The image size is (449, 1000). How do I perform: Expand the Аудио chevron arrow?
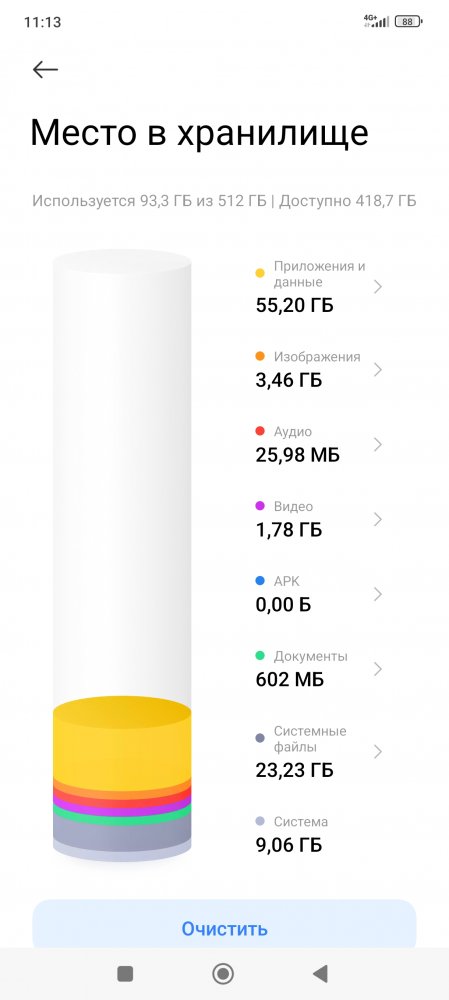[378, 444]
